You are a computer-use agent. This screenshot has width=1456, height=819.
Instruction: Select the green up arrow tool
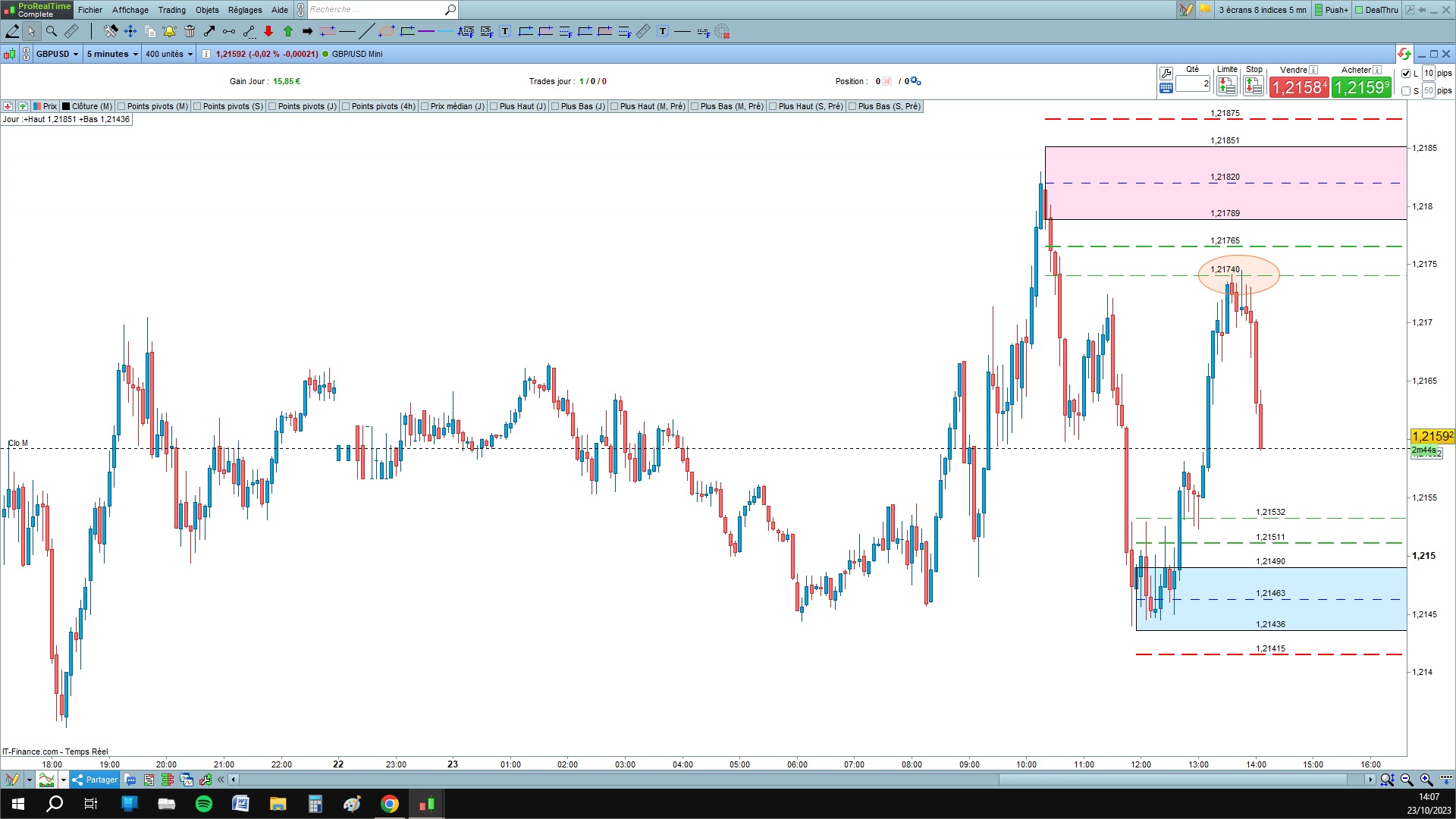tap(288, 31)
